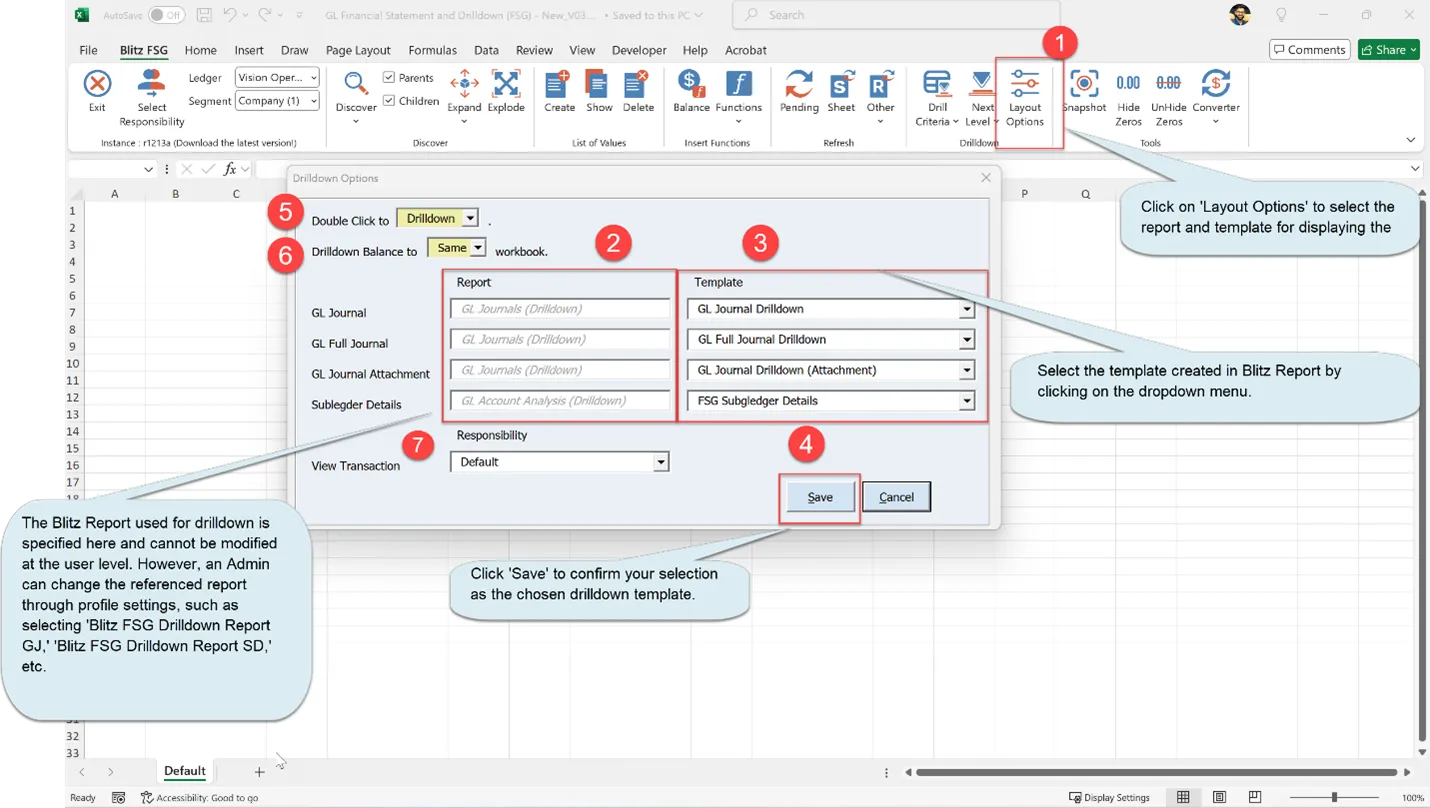Open GL Journal Drilldown (Attachment) dropdown

point(967,371)
